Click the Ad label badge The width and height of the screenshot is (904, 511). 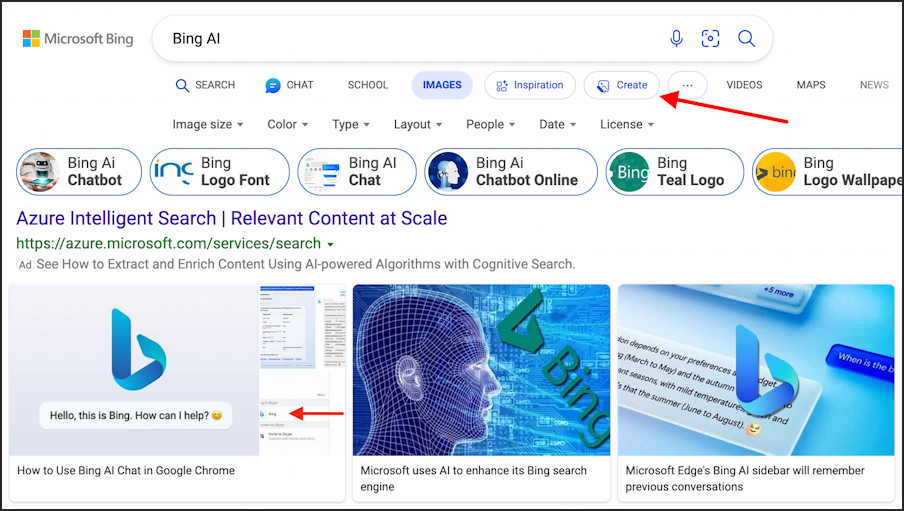pos(25,265)
